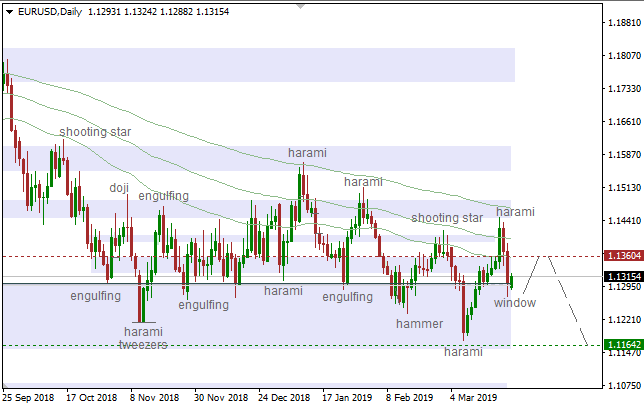The image size is (644, 409).
Task: Click the shooting star label near March 2019
Action: [447, 218]
